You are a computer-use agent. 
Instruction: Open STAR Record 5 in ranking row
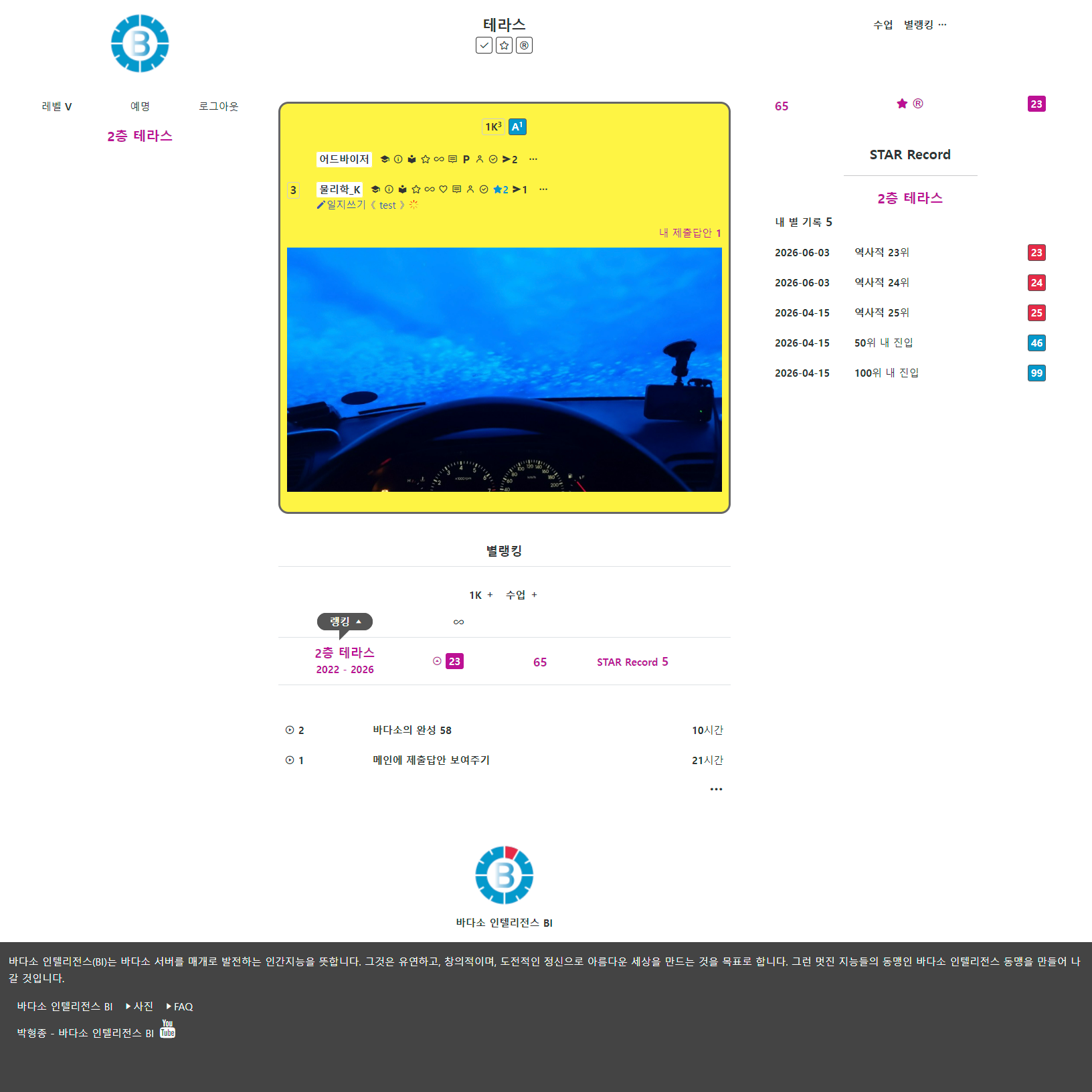[632, 662]
